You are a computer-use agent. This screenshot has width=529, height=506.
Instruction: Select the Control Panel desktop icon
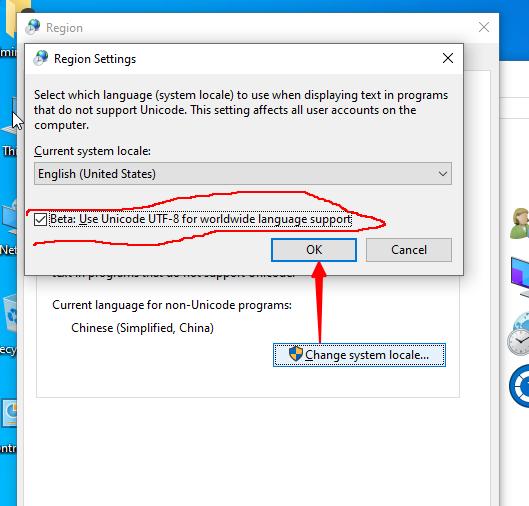point(9,413)
